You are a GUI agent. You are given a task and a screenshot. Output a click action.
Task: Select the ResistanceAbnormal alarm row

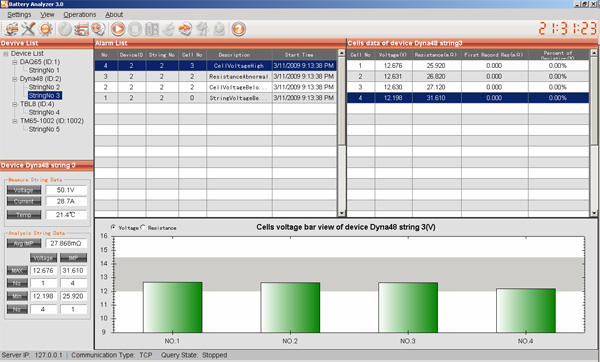pos(215,77)
